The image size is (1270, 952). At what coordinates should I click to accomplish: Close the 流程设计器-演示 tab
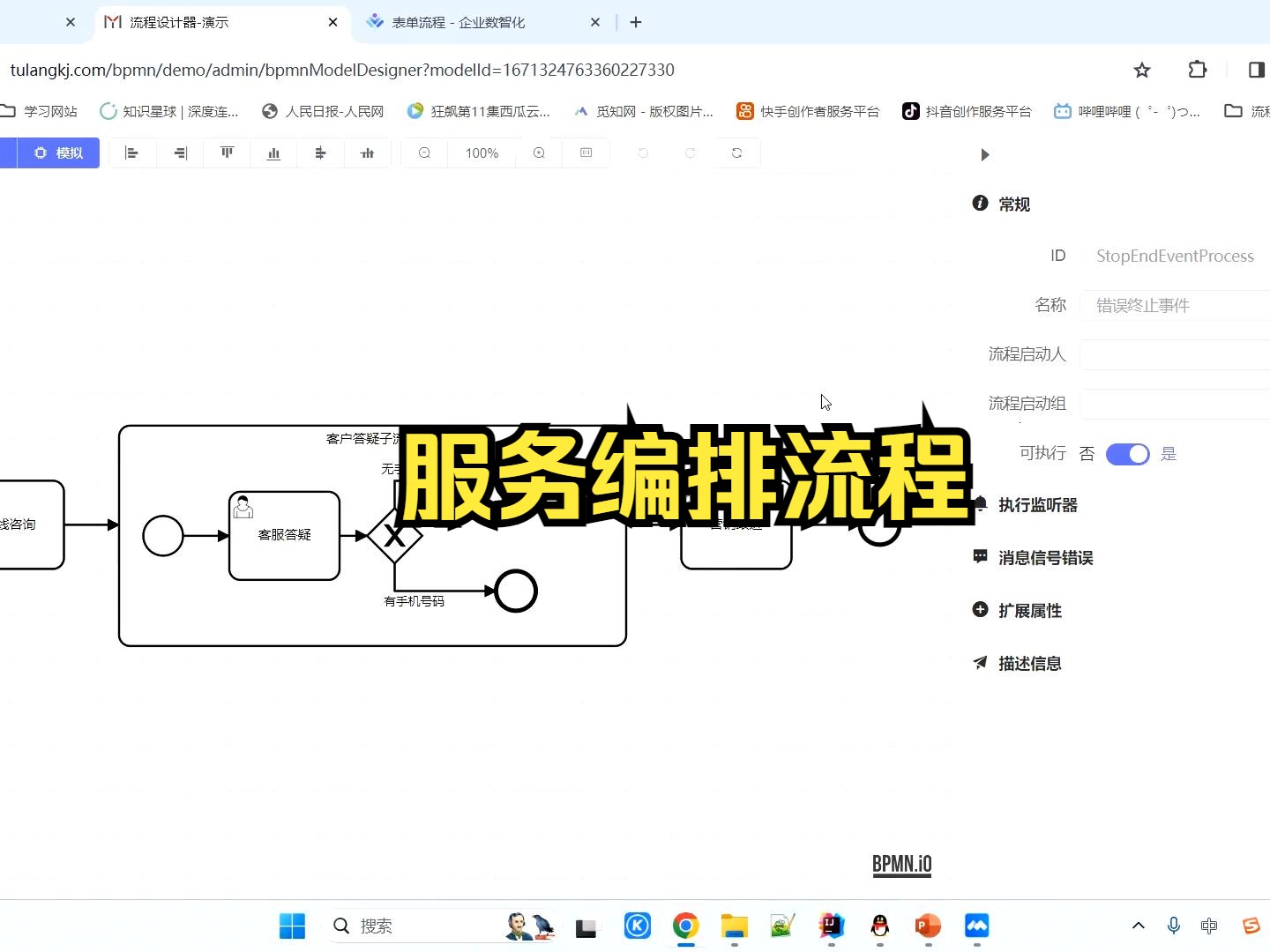click(332, 22)
